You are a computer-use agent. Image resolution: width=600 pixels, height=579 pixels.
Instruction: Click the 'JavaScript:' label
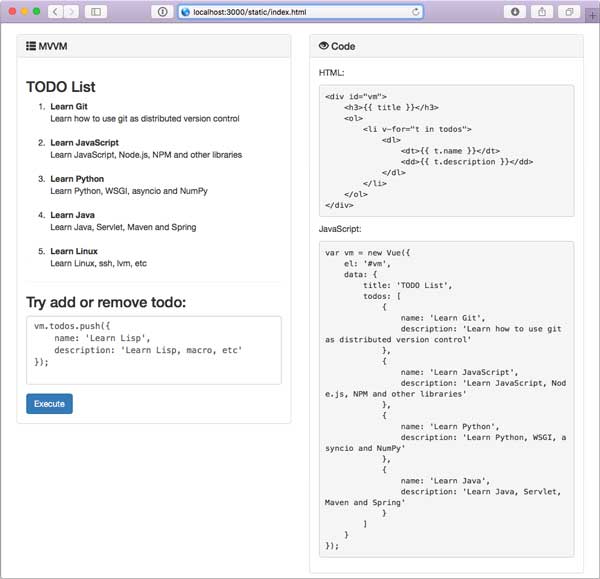coord(340,229)
